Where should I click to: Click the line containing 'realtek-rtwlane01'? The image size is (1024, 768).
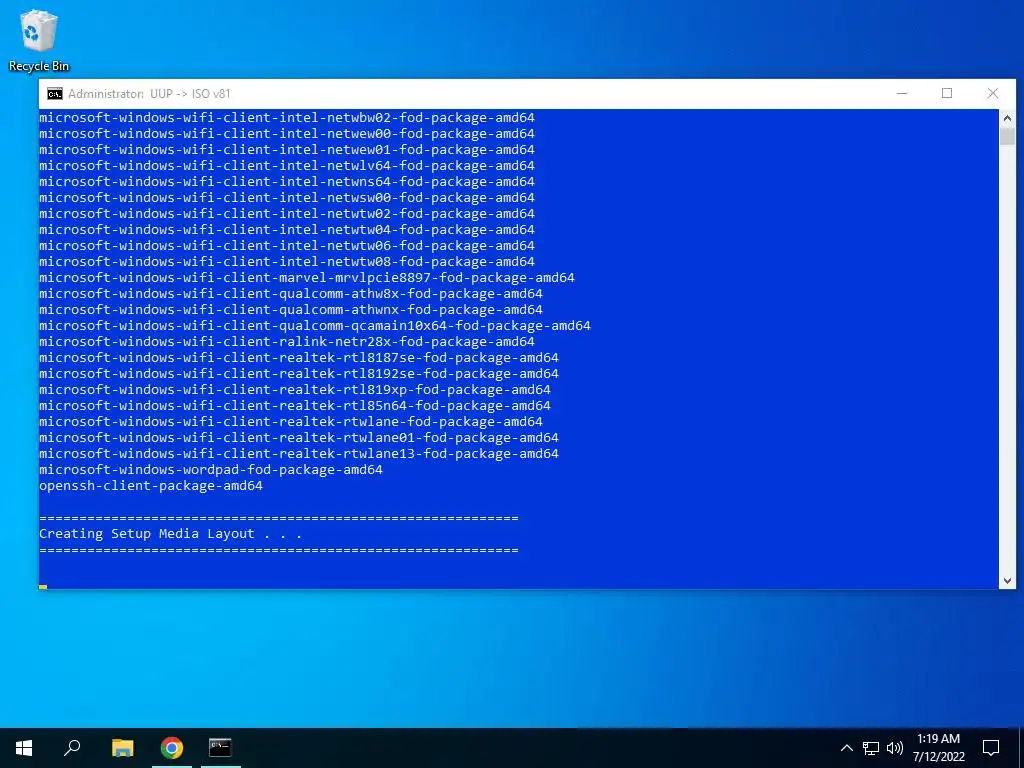(x=299, y=438)
